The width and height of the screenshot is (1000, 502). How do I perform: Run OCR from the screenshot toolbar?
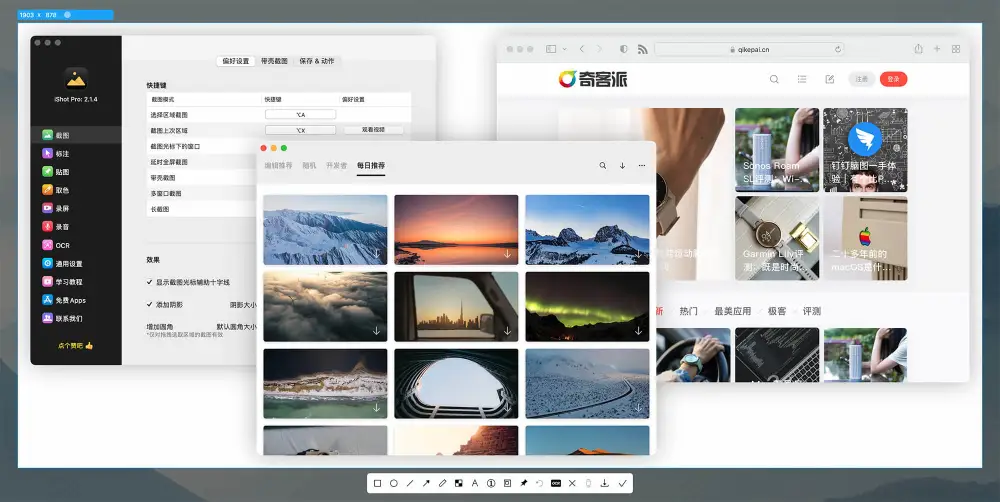point(556,484)
